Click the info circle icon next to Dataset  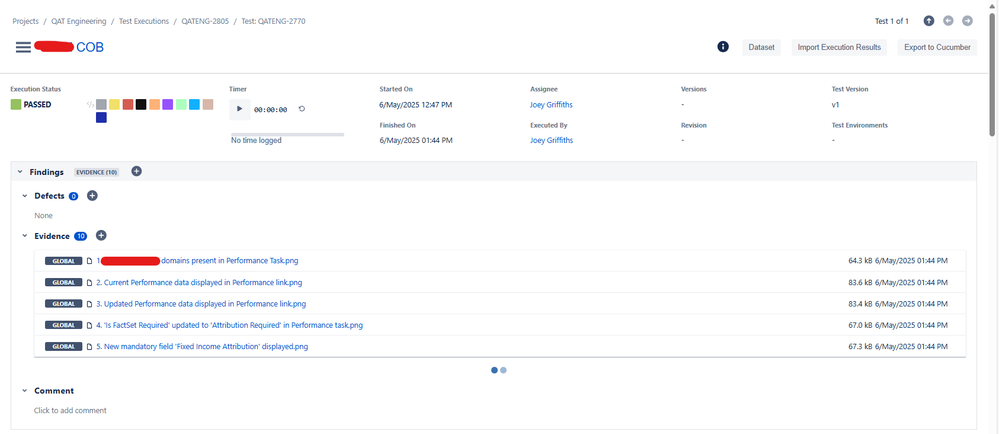tap(722, 47)
